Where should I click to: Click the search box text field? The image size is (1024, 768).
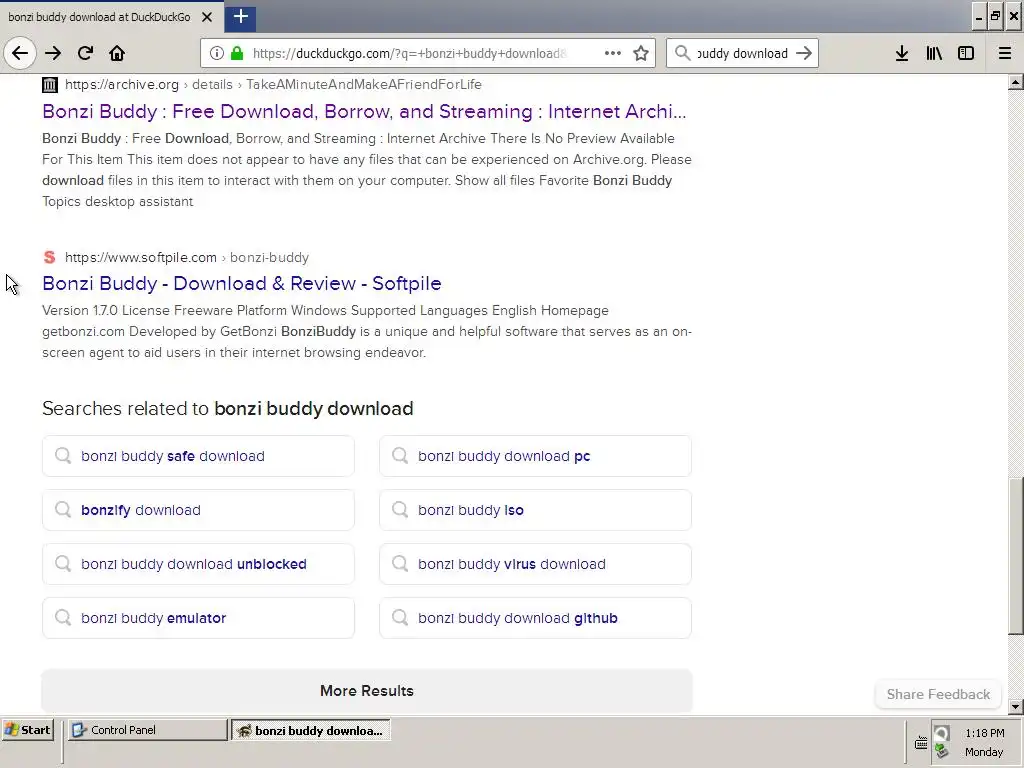(x=743, y=54)
